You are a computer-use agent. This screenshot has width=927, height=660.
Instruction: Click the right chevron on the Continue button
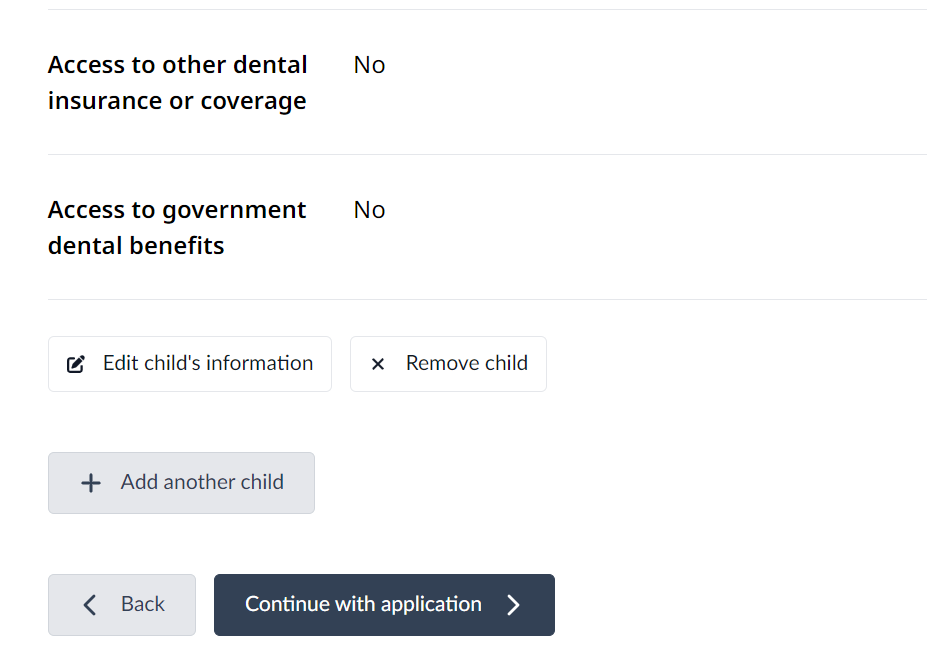point(514,604)
